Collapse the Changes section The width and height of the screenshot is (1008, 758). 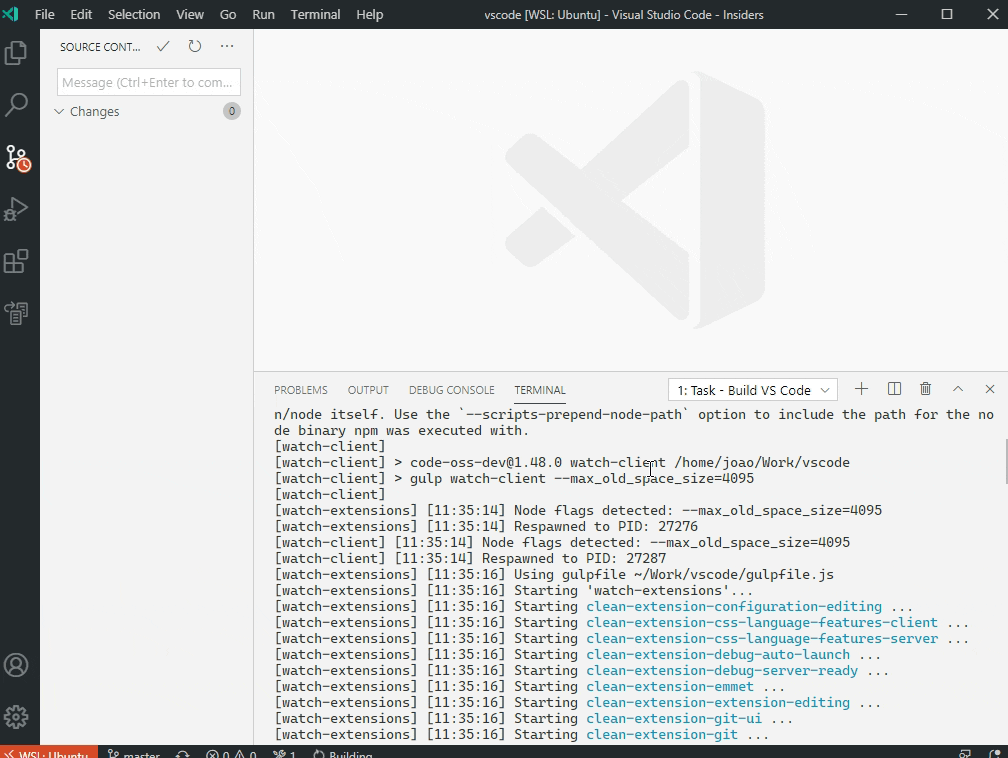(x=60, y=111)
